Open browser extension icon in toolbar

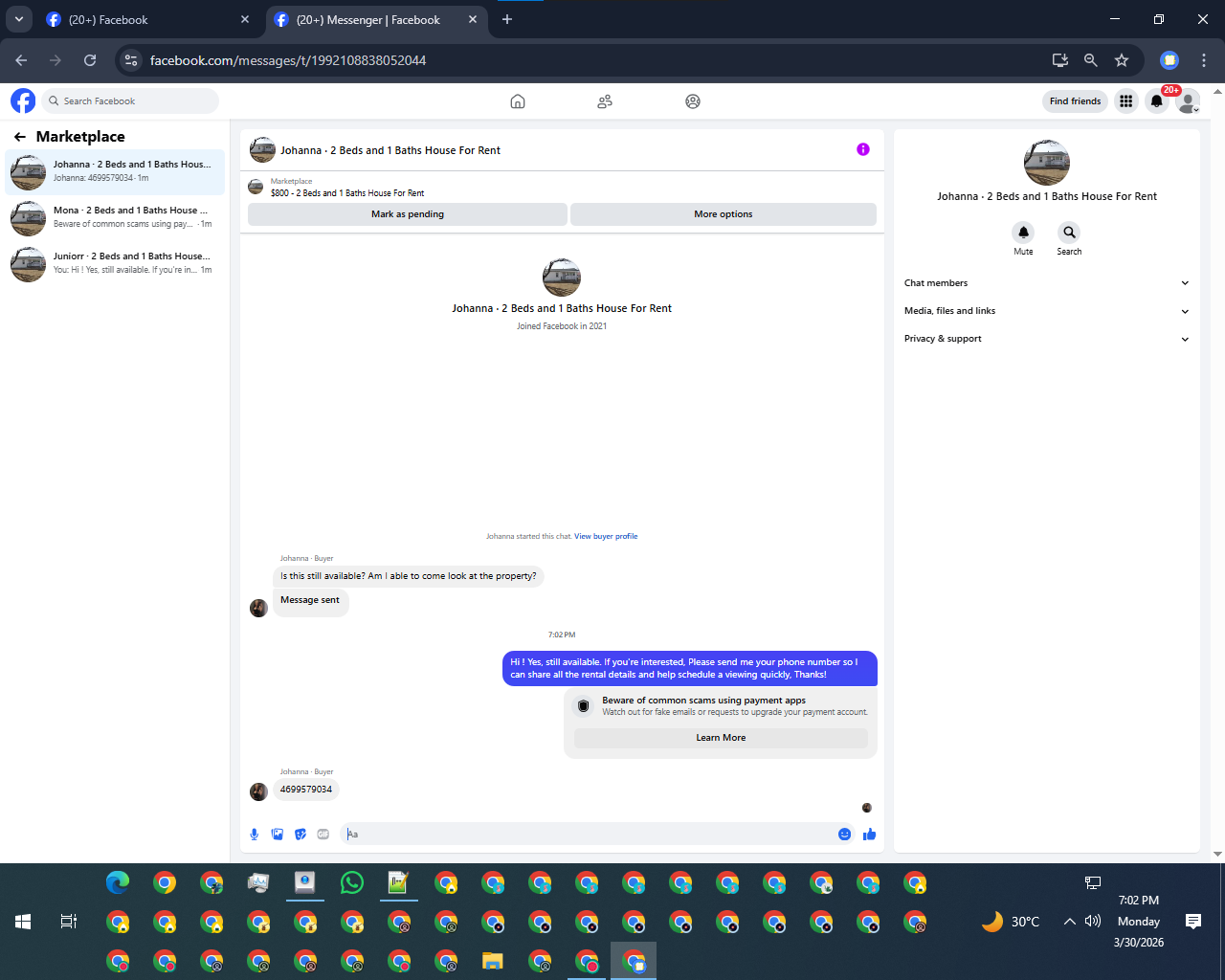[x=1169, y=60]
